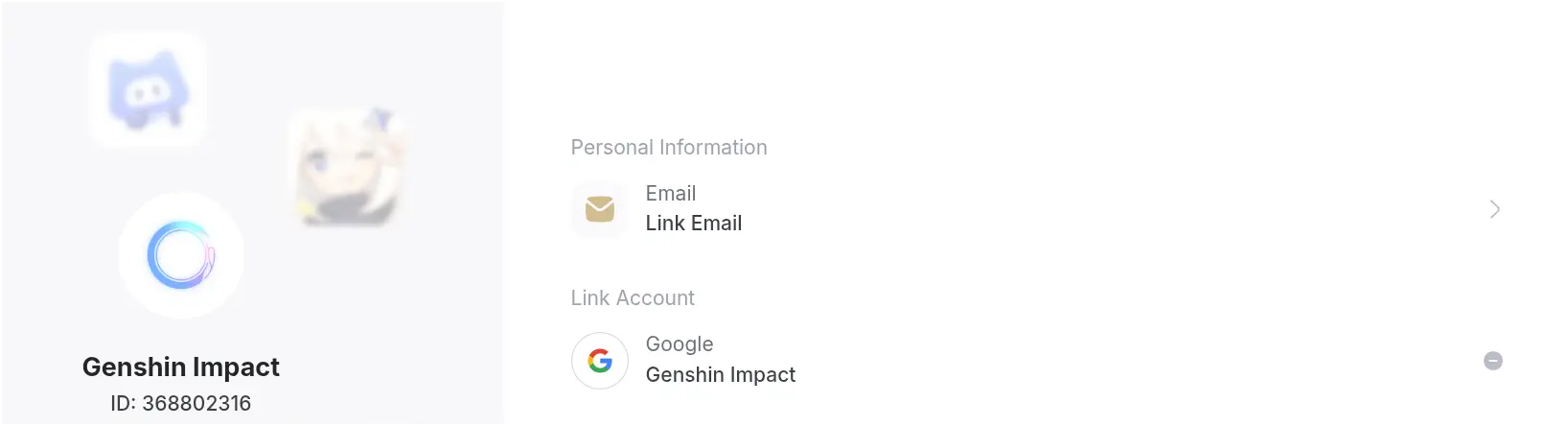Unlink Google account via minus icon
Screen dimensions: 1568x426
(1492, 361)
